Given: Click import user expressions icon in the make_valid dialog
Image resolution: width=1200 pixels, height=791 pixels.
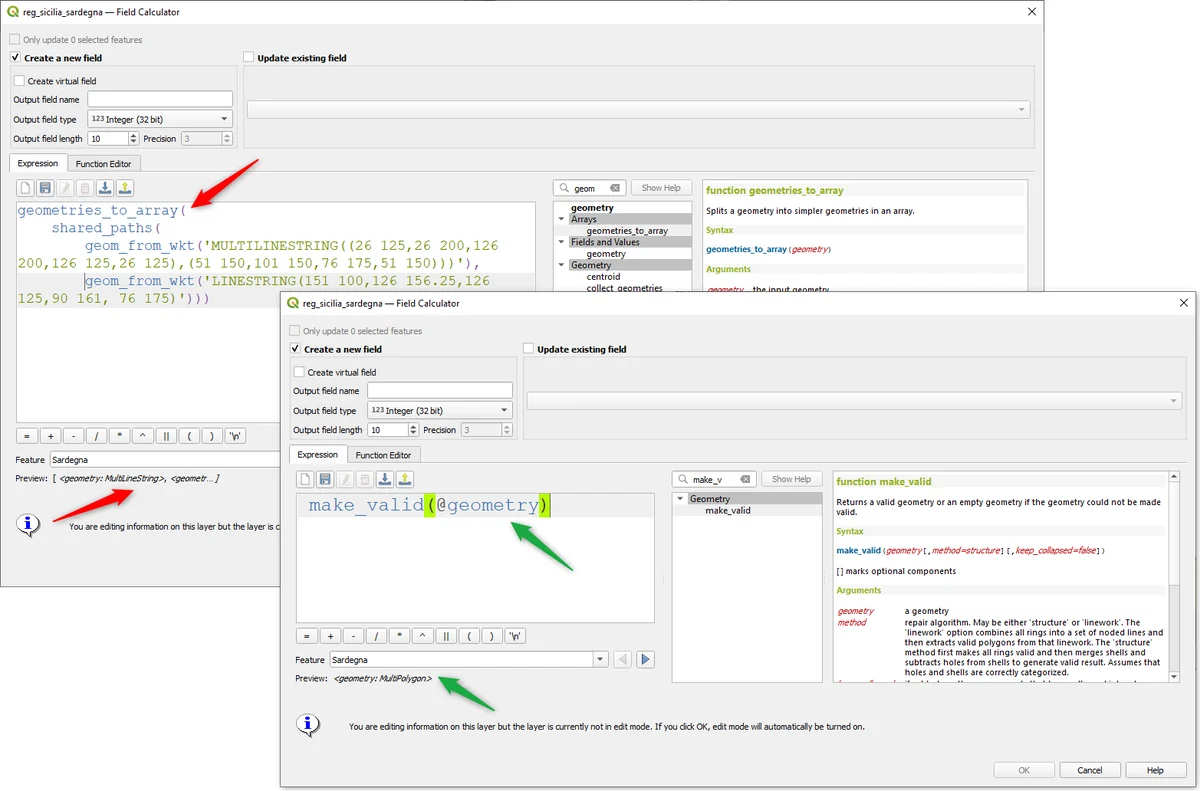Looking at the screenshot, I should point(385,480).
